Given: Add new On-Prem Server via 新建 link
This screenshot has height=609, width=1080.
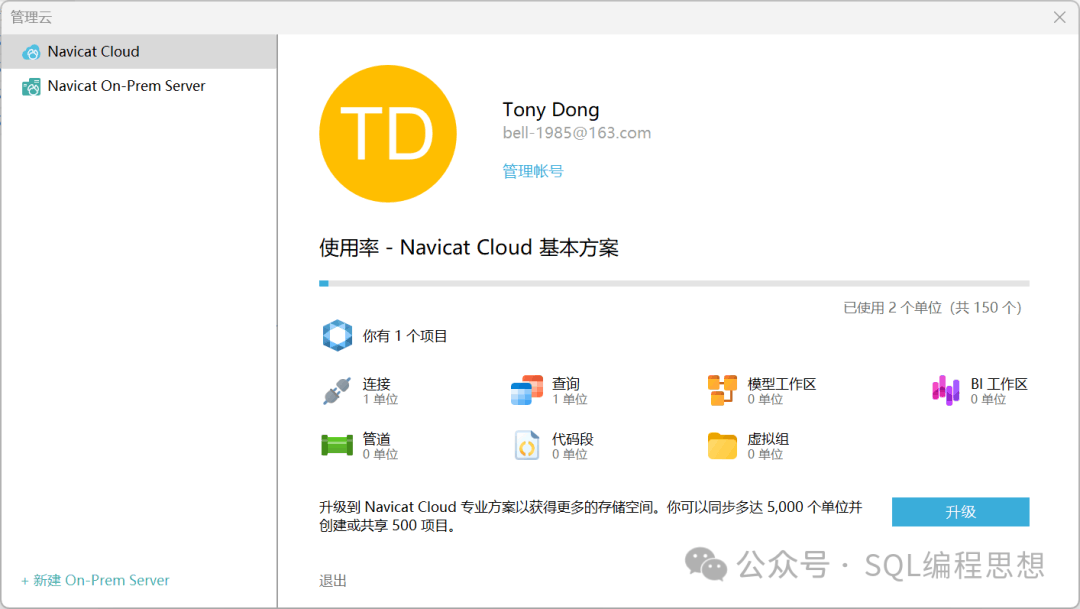Looking at the screenshot, I should [x=95, y=580].
